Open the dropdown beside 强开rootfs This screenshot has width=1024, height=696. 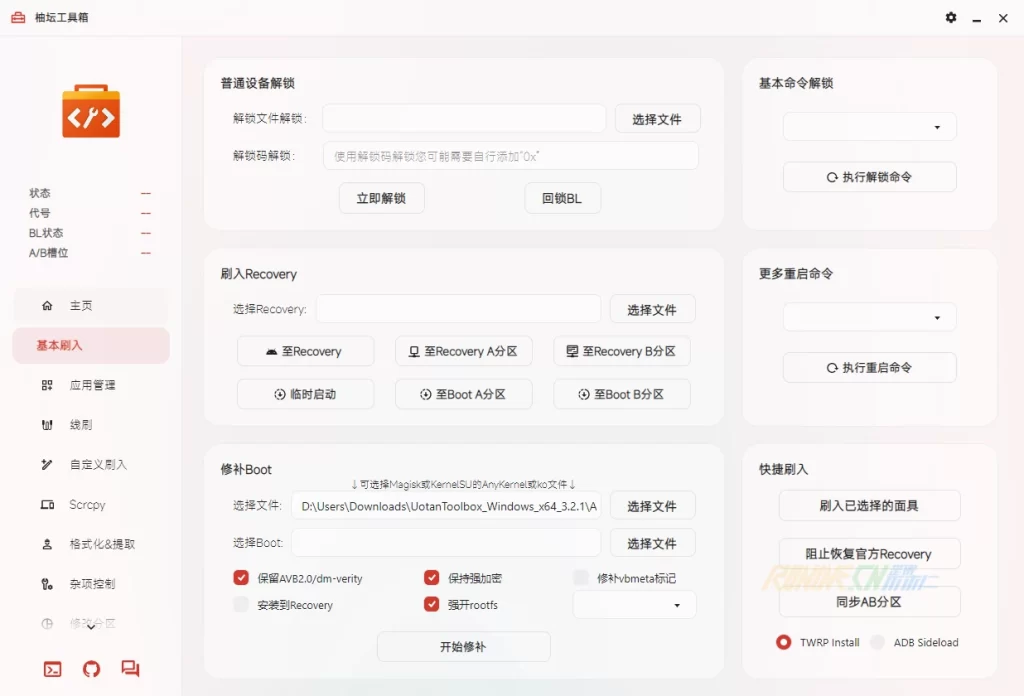coord(634,605)
